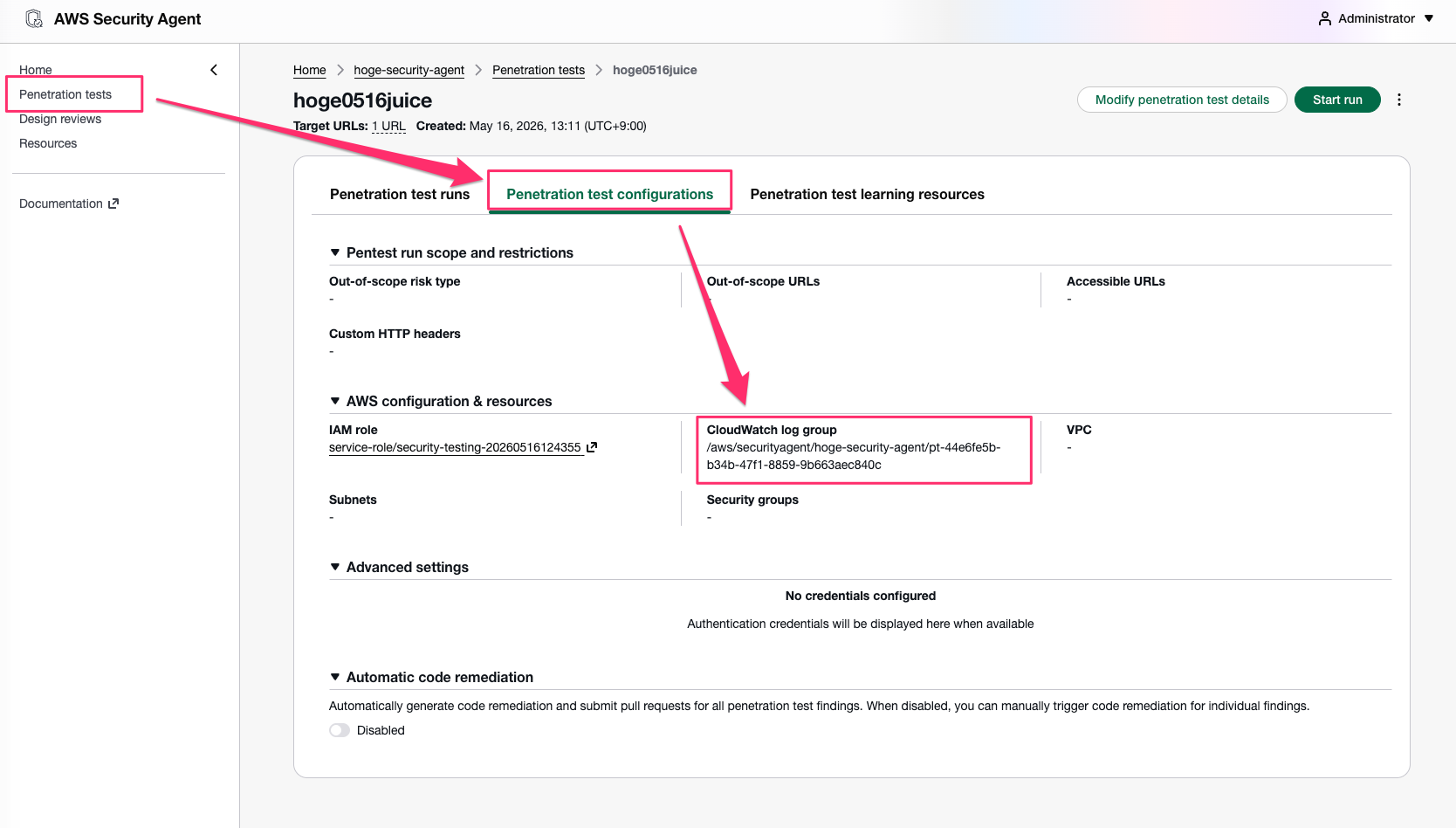Click the Penetration tests breadcrumb link

click(x=539, y=70)
